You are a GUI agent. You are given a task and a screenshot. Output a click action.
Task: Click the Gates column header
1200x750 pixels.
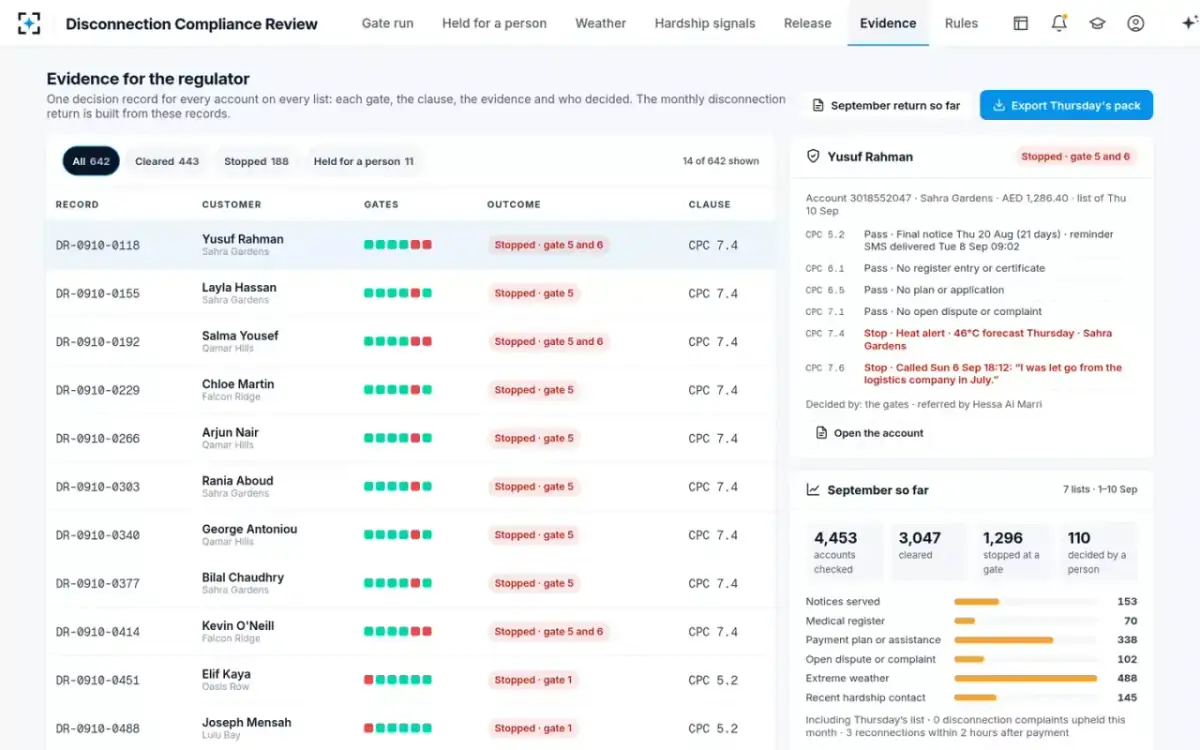pos(381,204)
